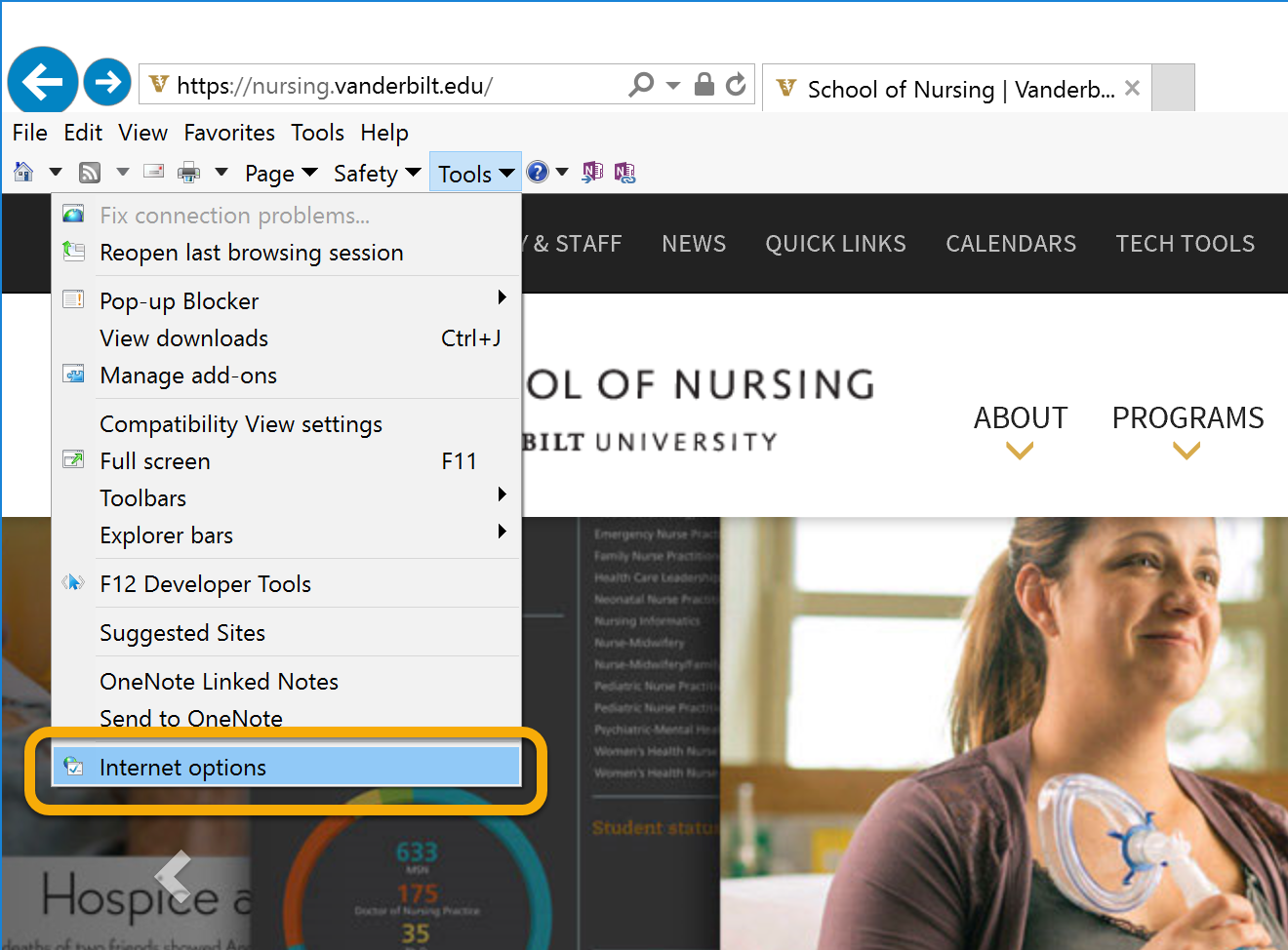
Task: Click the TECH TOOLS navigation link
Action: tap(1186, 244)
